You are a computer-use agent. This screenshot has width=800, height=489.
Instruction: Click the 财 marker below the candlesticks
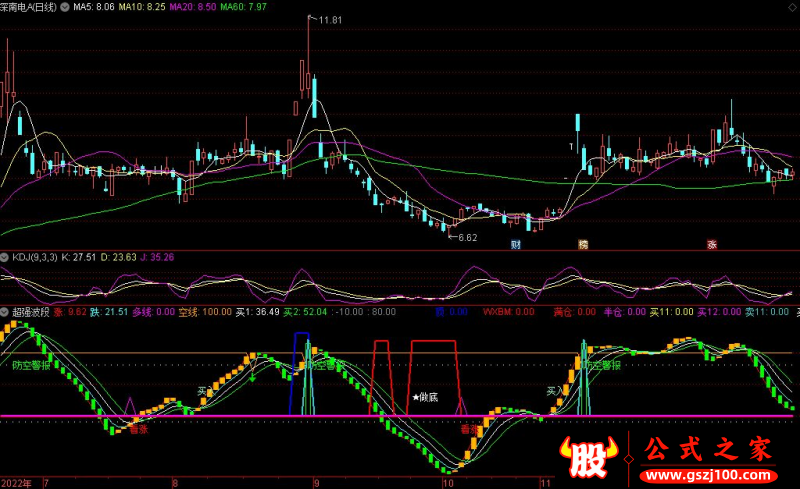(x=516, y=244)
